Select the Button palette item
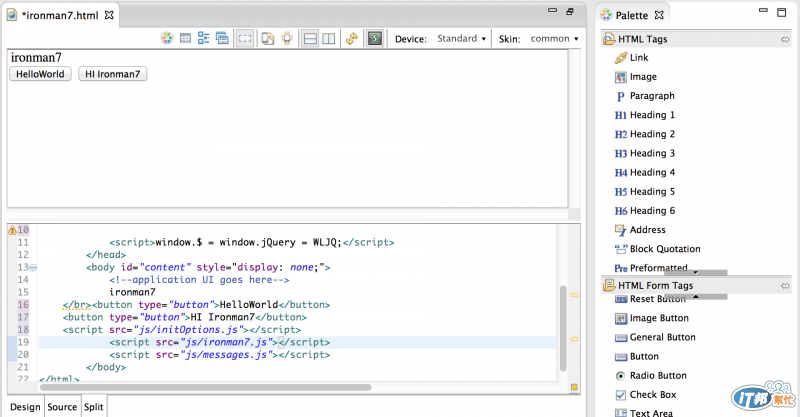 coord(637,357)
